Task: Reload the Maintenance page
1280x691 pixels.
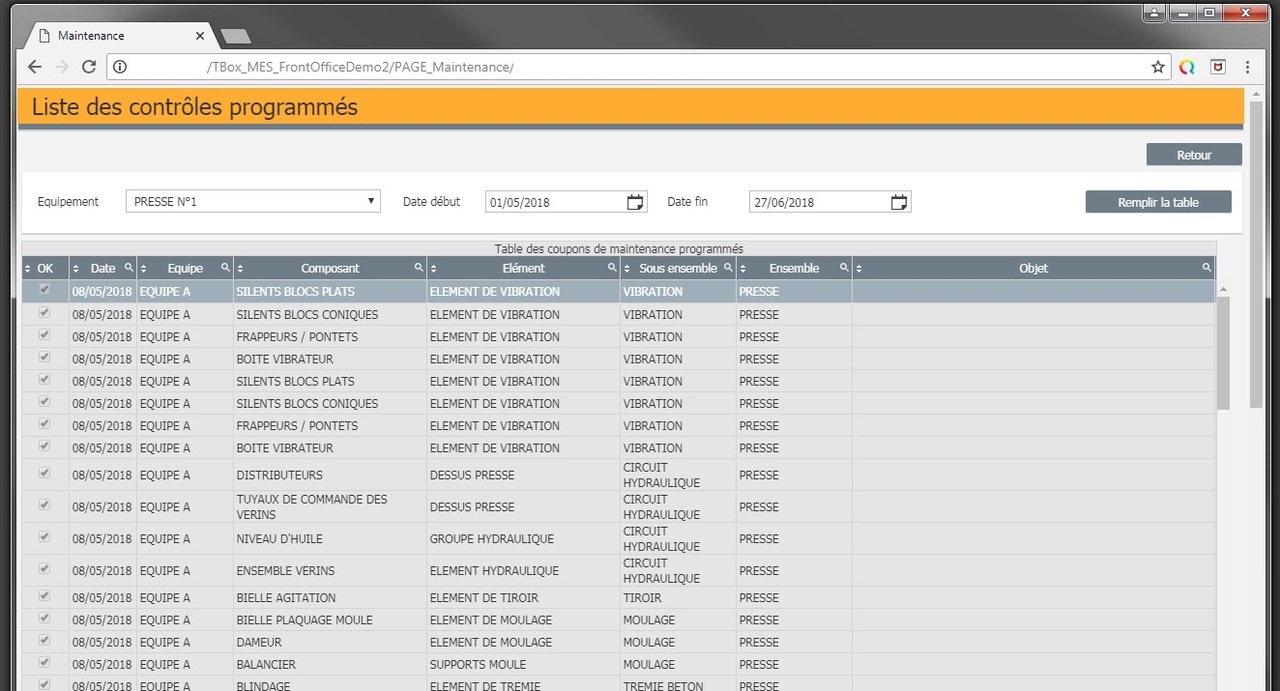Action: pos(89,67)
